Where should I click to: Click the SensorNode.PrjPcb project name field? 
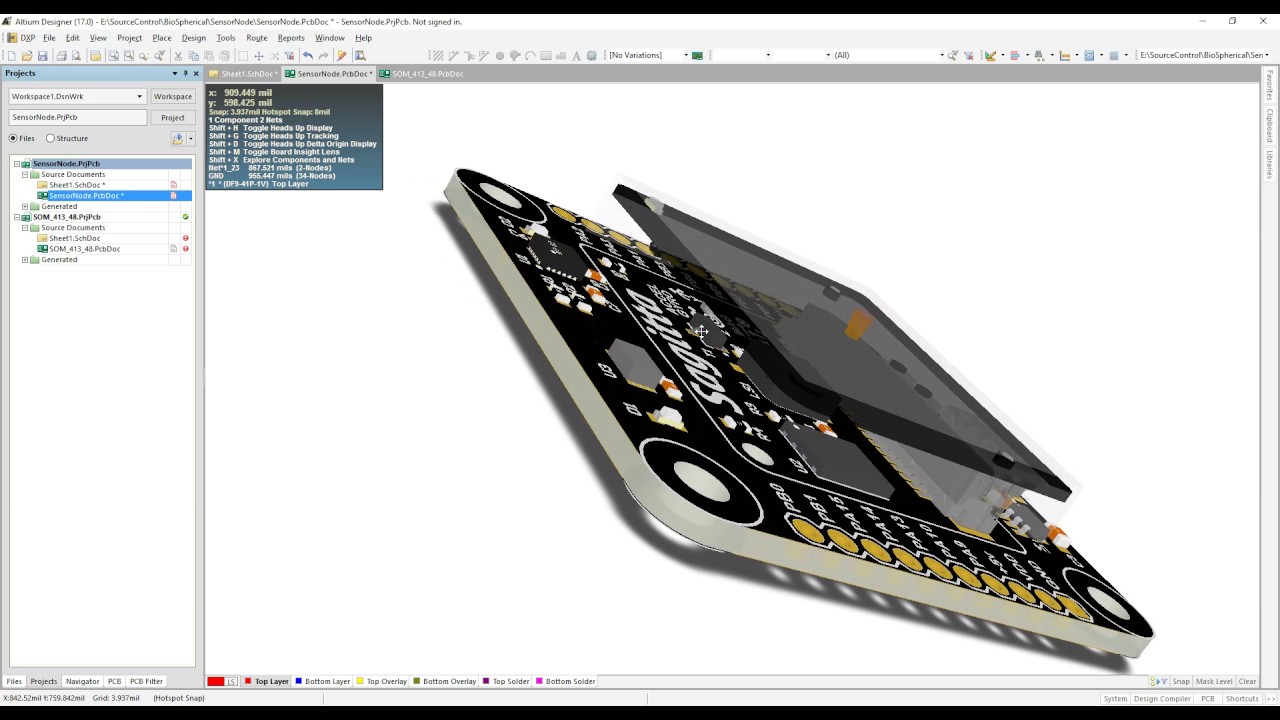(x=76, y=117)
